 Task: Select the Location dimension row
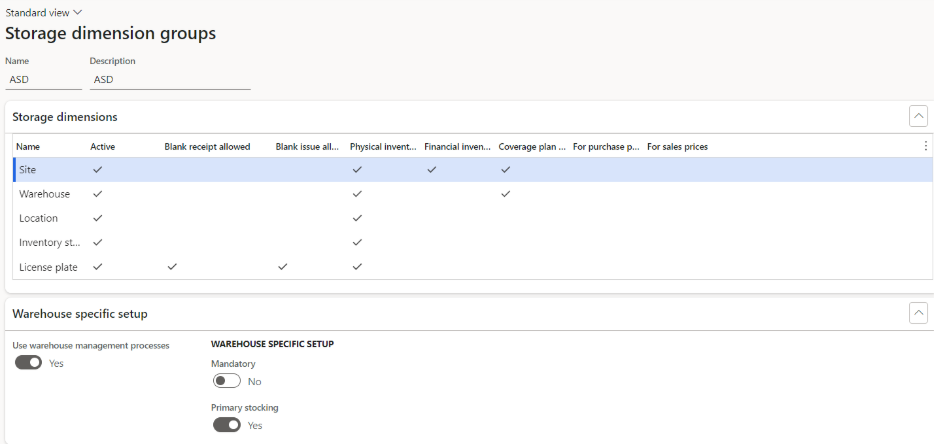39,218
